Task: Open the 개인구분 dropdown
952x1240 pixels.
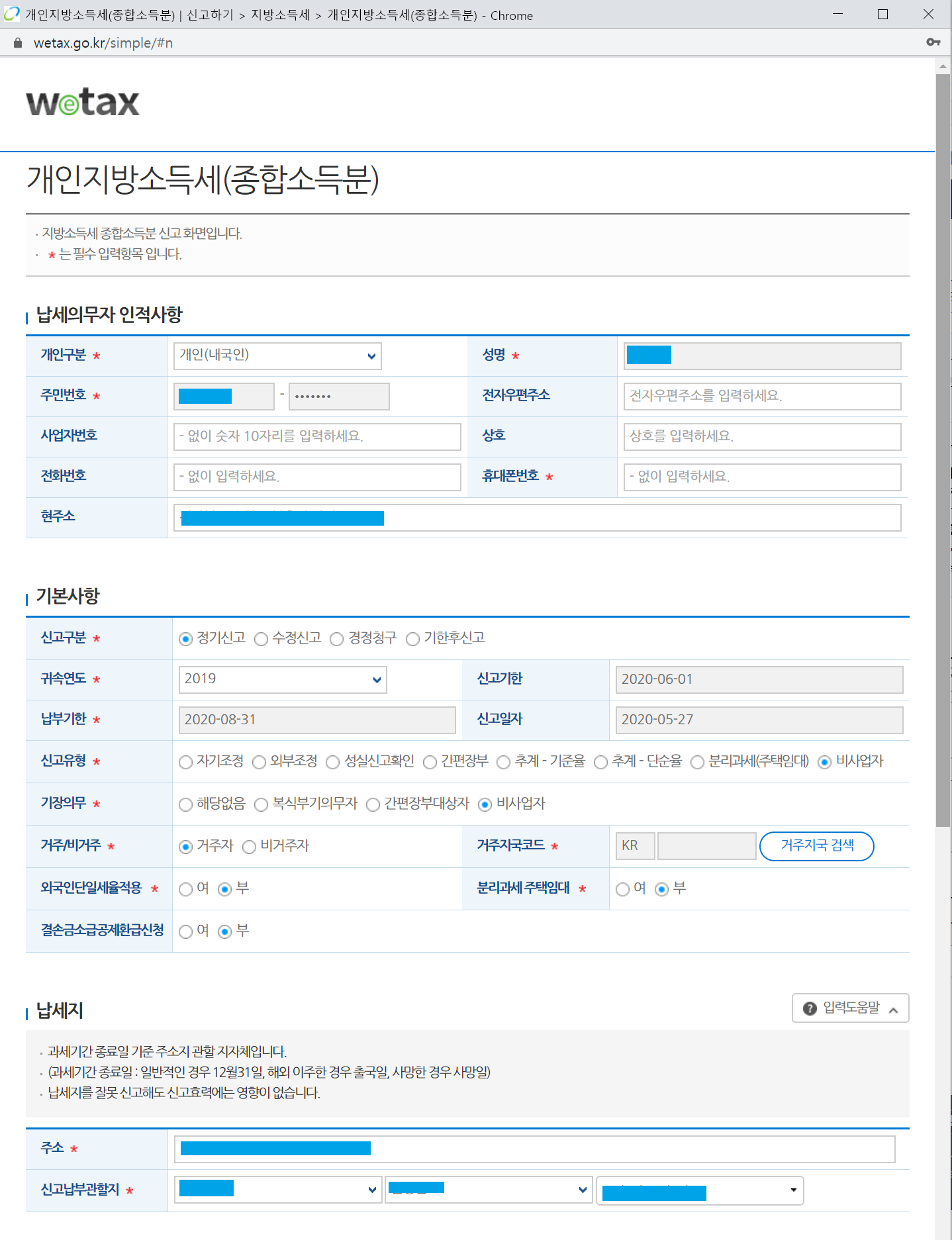Action: (277, 356)
